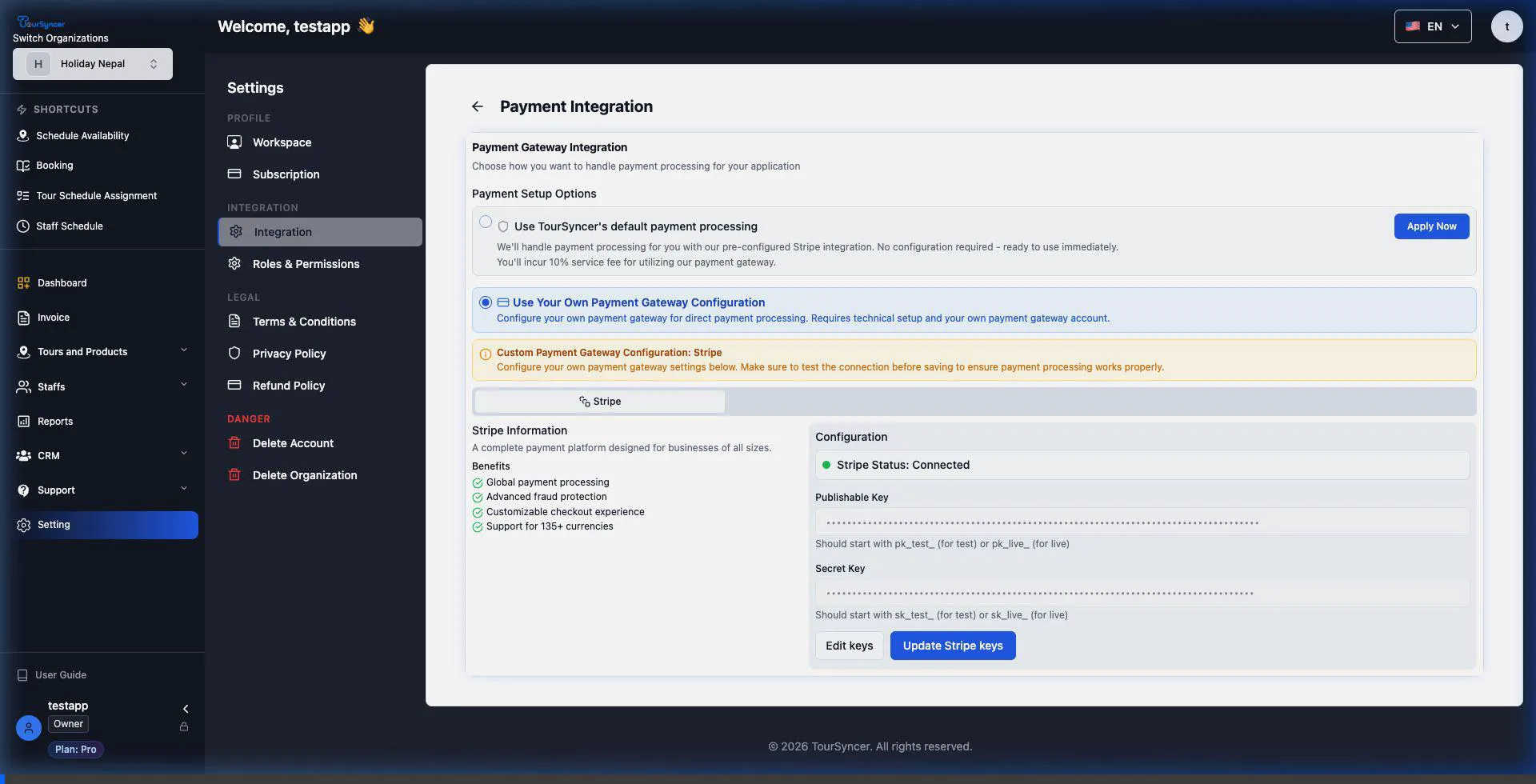1536x784 pixels.
Task: Select TourSyncer's default payment processing option
Action: pos(486,222)
